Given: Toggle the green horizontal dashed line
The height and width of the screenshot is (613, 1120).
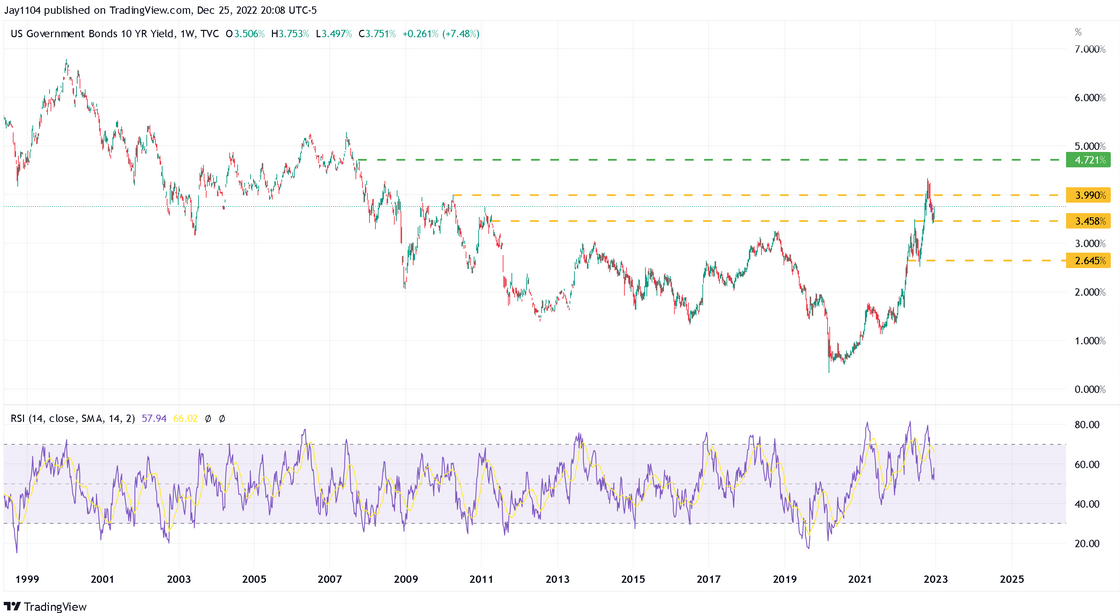Looking at the screenshot, I should pos(700,159).
